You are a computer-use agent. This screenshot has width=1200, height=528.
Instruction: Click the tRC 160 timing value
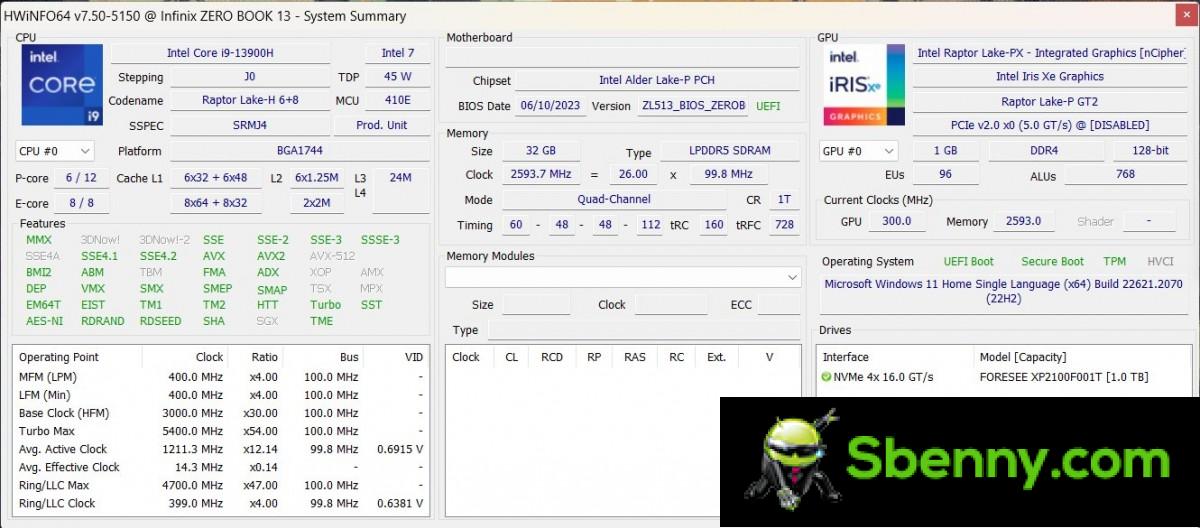tap(714, 224)
